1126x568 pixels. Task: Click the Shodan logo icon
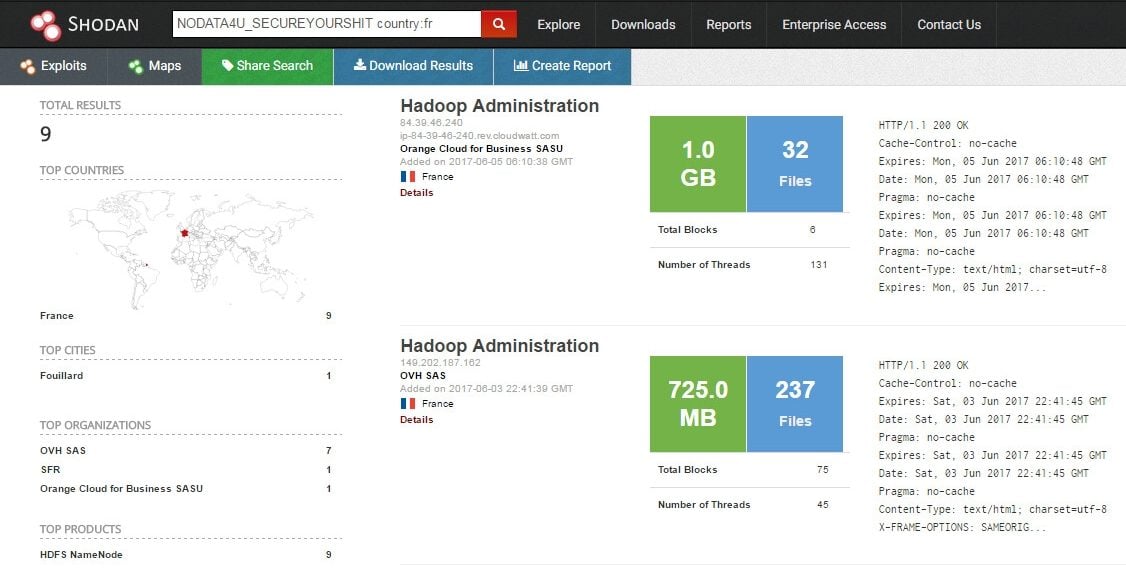tap(46, 24)
